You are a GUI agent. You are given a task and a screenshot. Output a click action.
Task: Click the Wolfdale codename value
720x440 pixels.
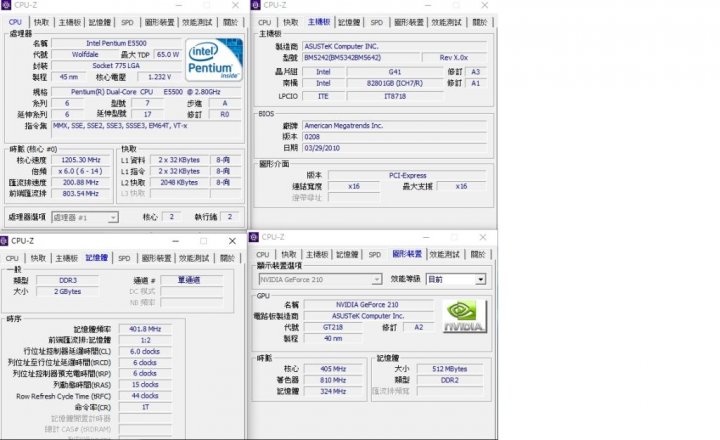84,55
